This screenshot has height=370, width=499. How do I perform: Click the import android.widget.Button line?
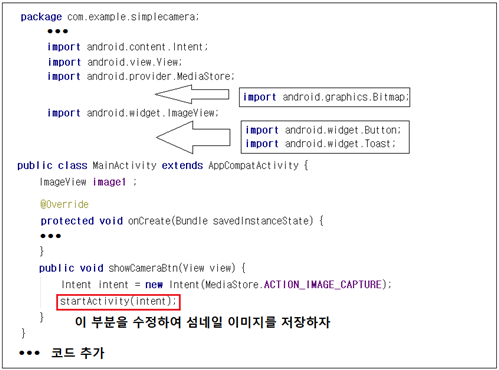[323, 130]
